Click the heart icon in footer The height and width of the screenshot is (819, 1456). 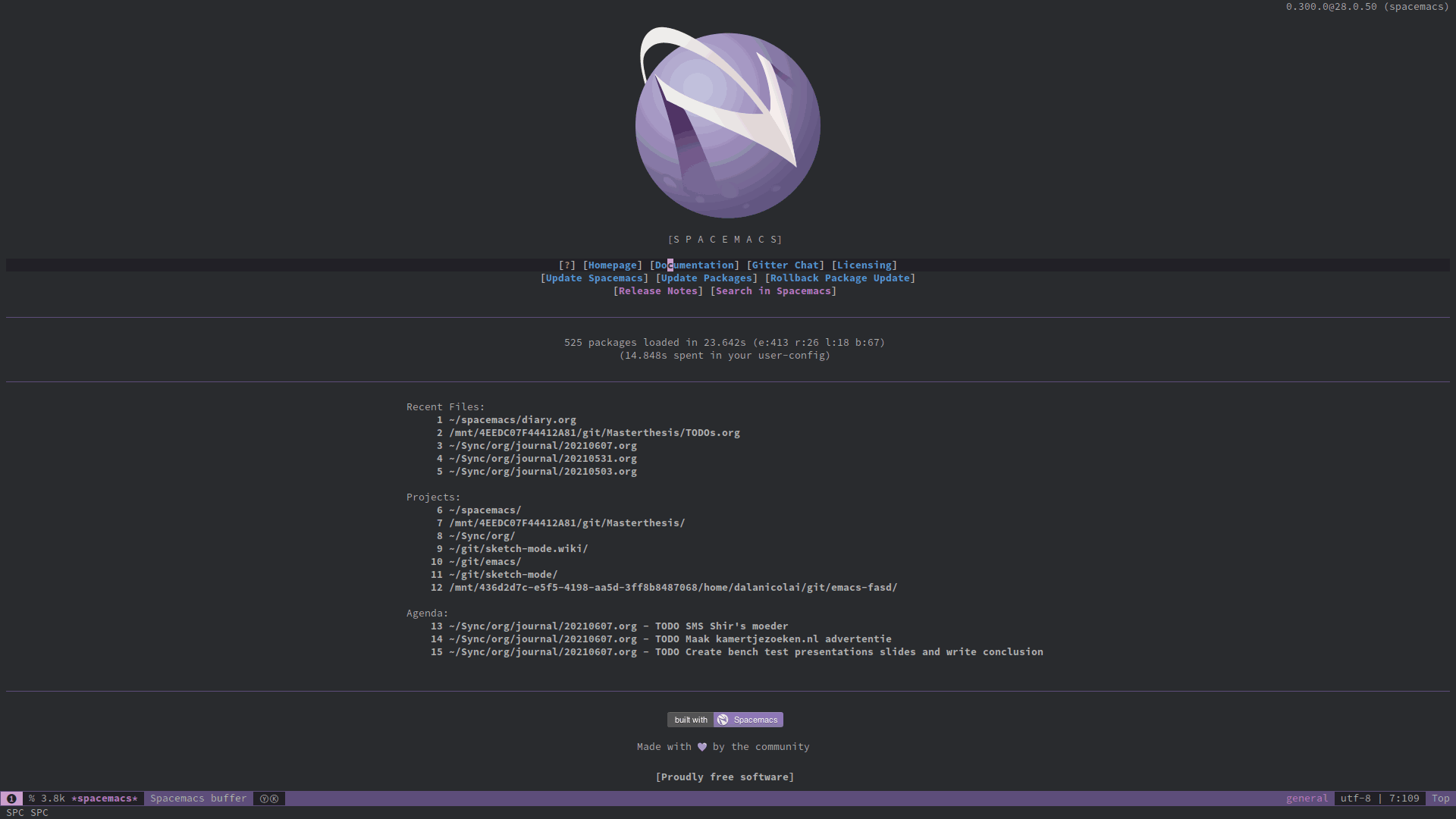[x=702, y=747]
